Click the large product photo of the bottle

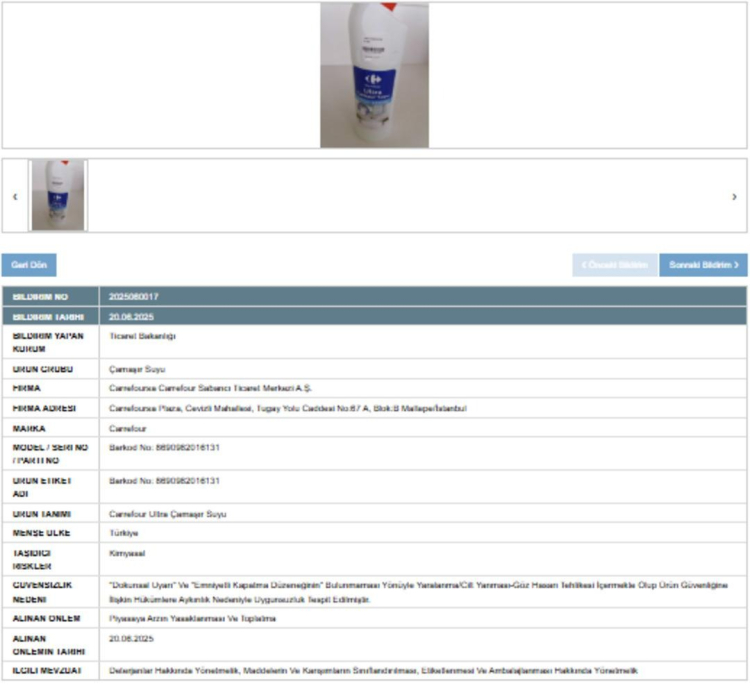point(374,75)
